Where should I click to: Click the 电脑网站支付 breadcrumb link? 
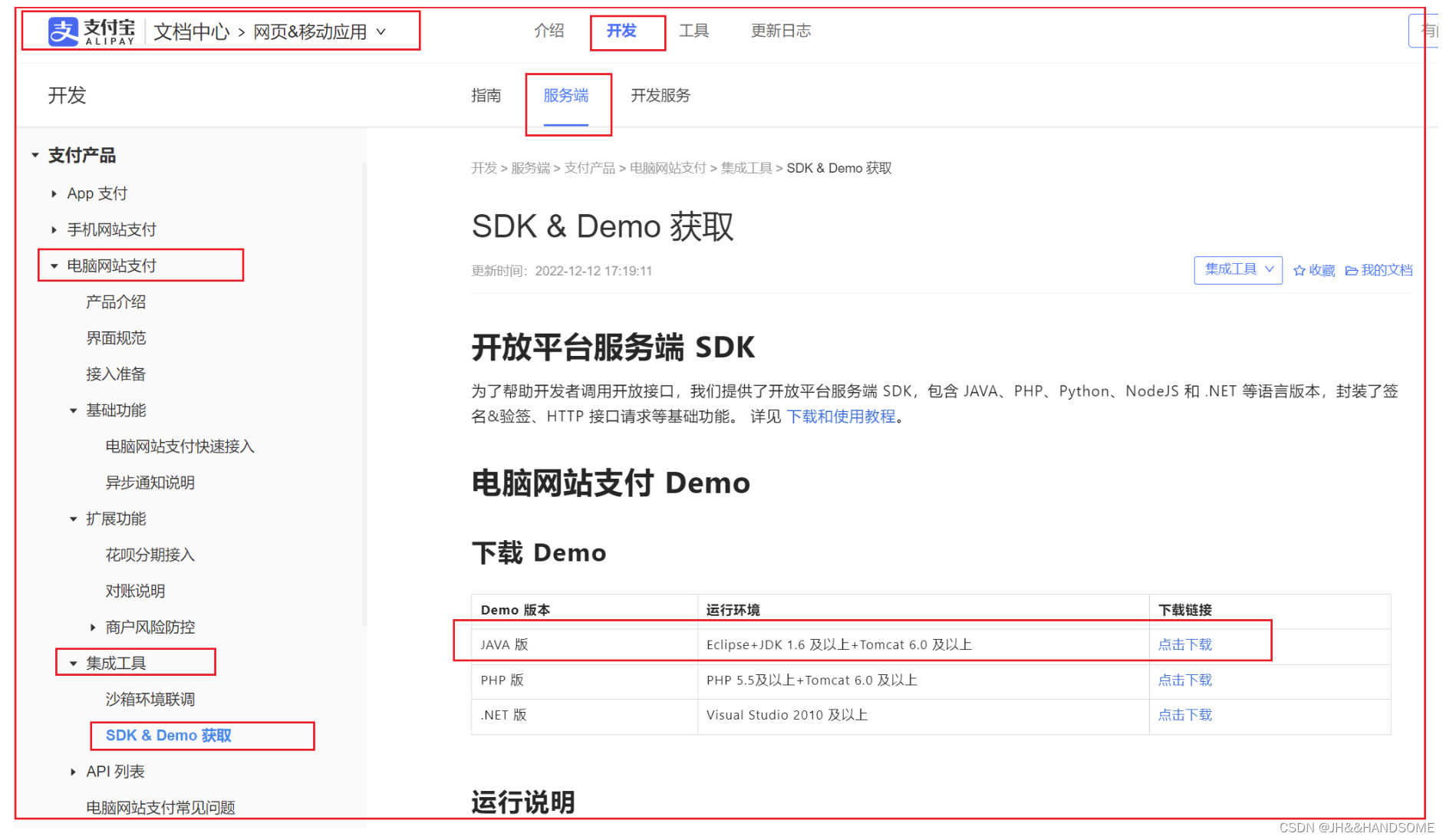668,168
